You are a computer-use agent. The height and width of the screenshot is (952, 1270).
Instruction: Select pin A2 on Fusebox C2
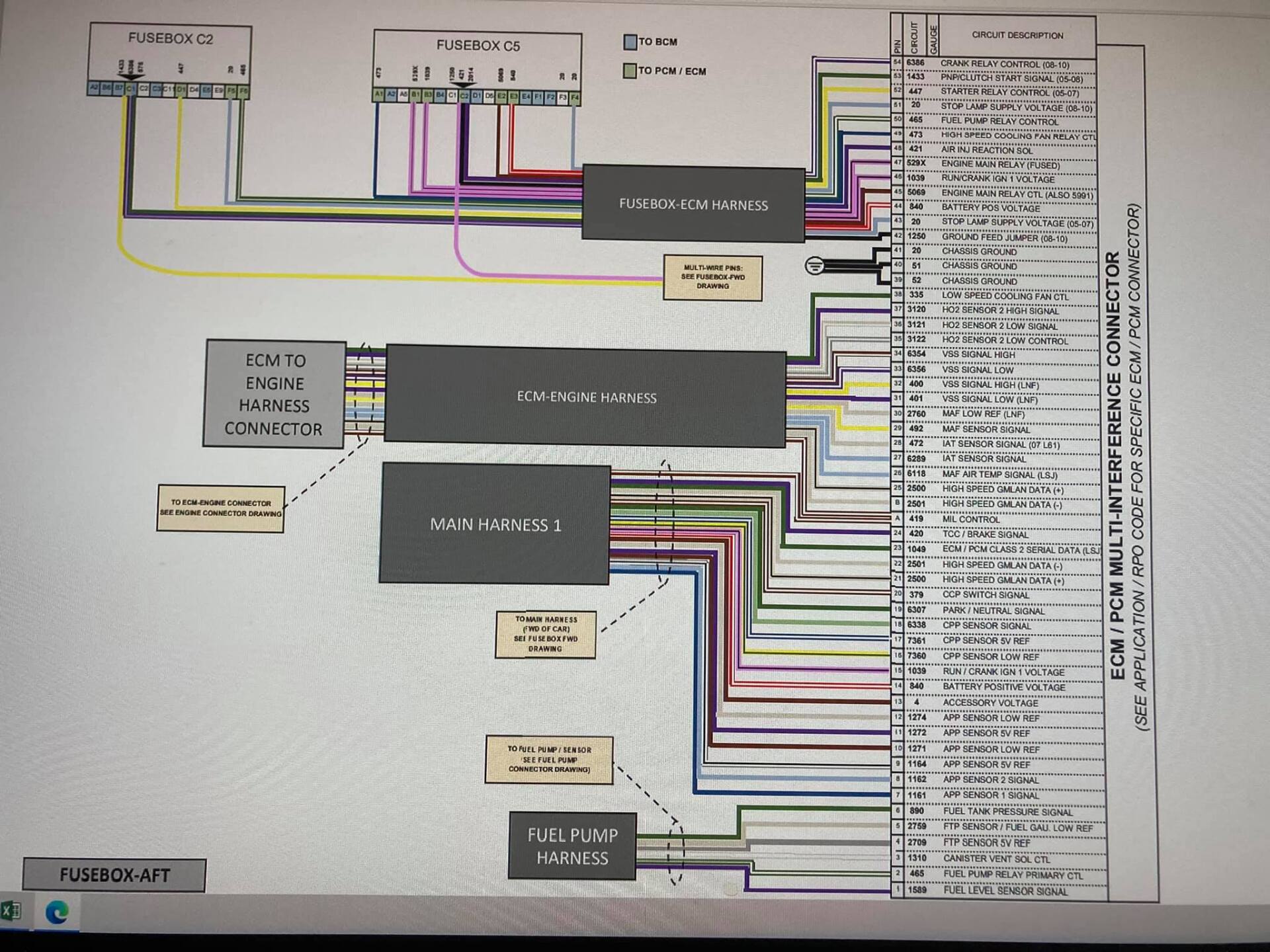(94, 88)
